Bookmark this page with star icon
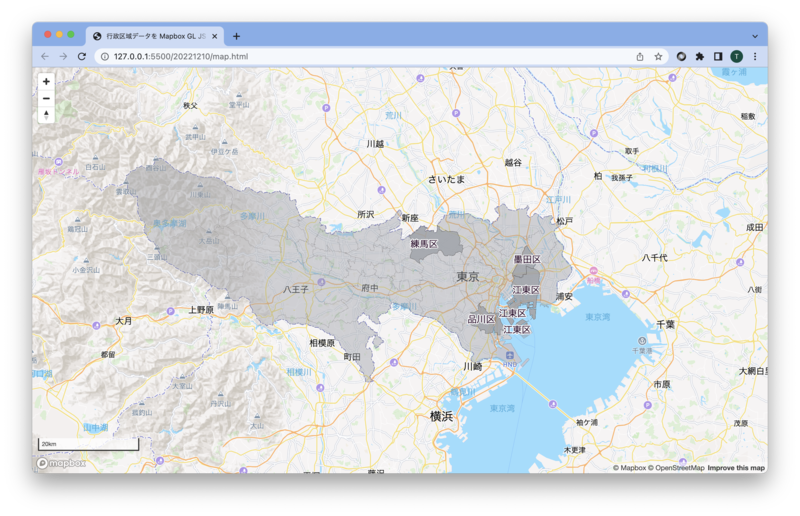Image resolution: width=800 pixels, height=516 pixels. coord(658,57)
